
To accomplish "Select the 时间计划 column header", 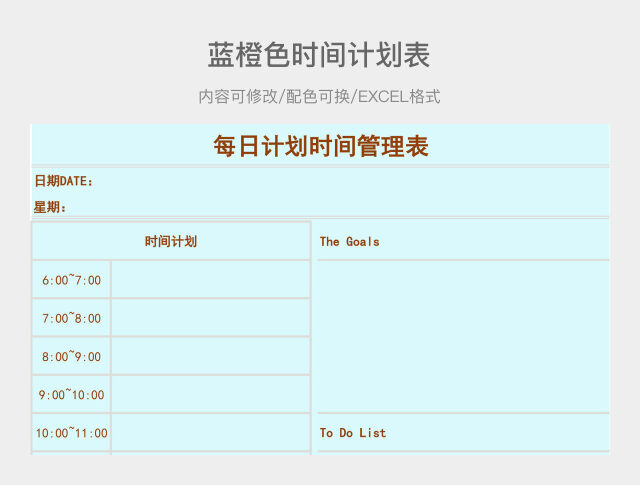I will click(171, 241).
